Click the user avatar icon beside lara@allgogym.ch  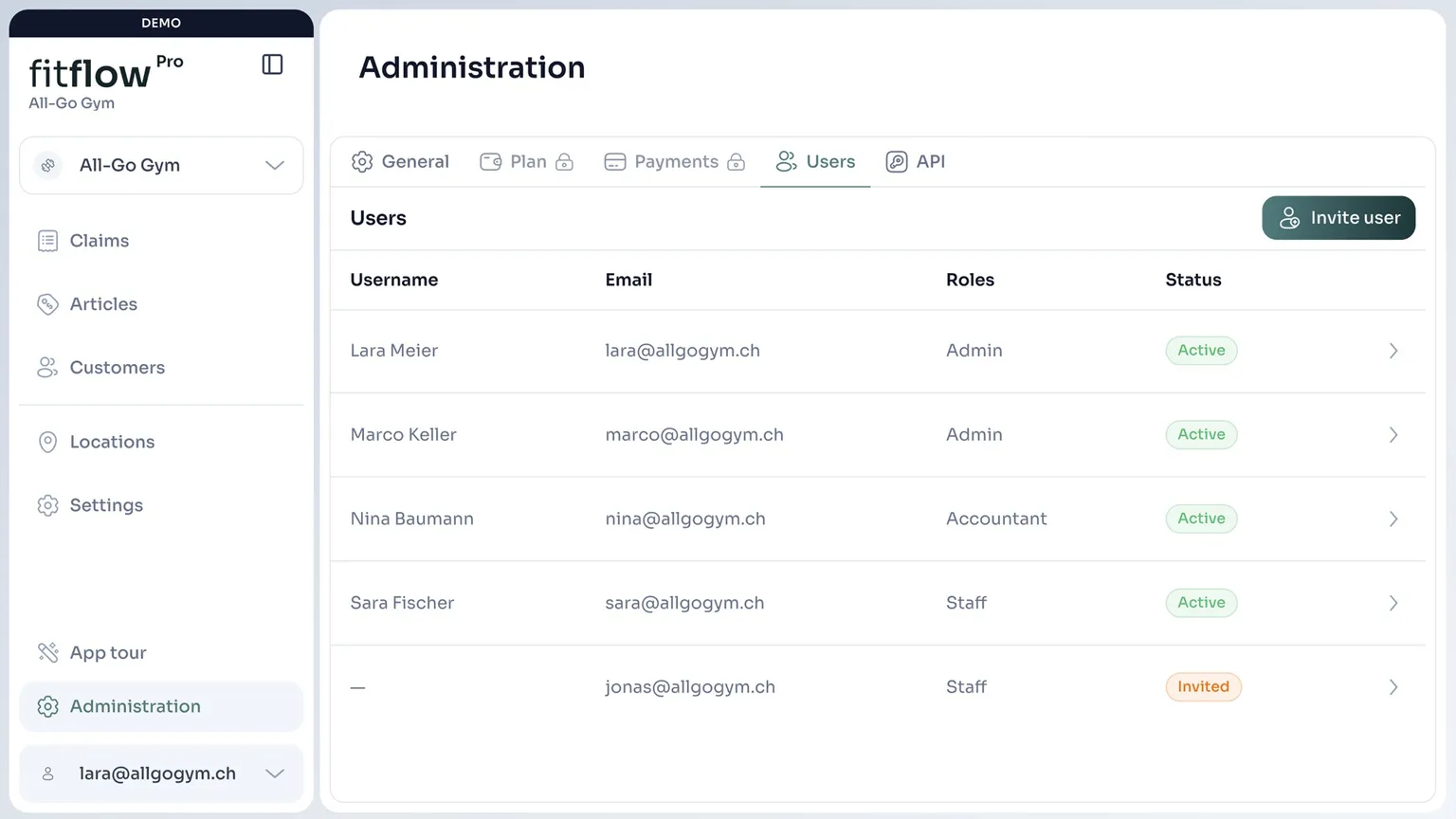click(47, 773)
